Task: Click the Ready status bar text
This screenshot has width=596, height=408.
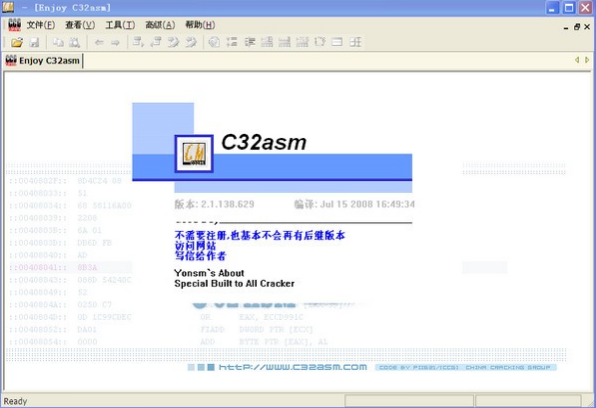Action: pos(15,401)
